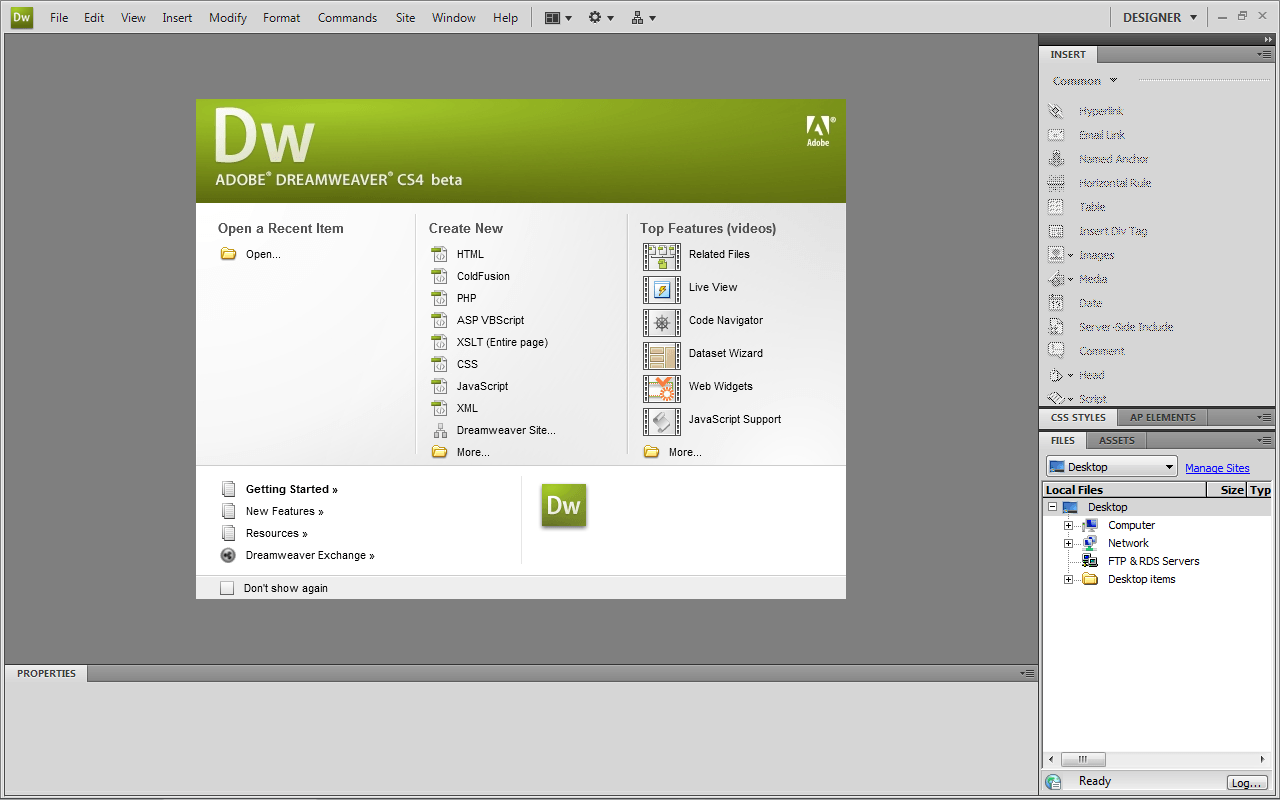Switch to the CSS Styles tab
The image size is (1280, 800).
[1078, 417]
